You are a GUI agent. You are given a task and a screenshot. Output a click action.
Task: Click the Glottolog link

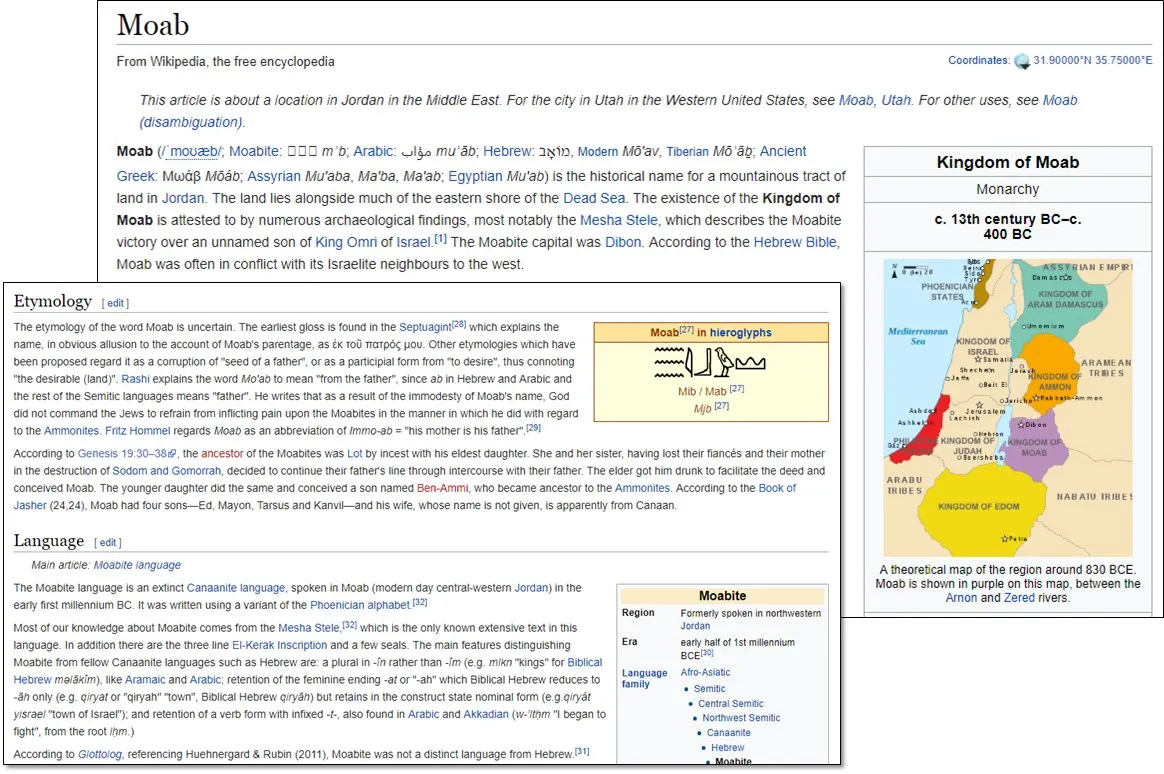coord(100,755)
